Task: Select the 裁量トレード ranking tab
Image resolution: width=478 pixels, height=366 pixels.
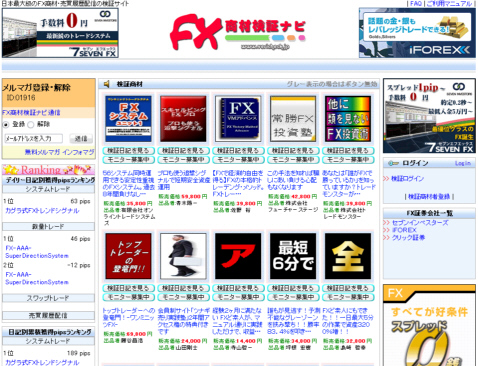Action: click(48, 227)
